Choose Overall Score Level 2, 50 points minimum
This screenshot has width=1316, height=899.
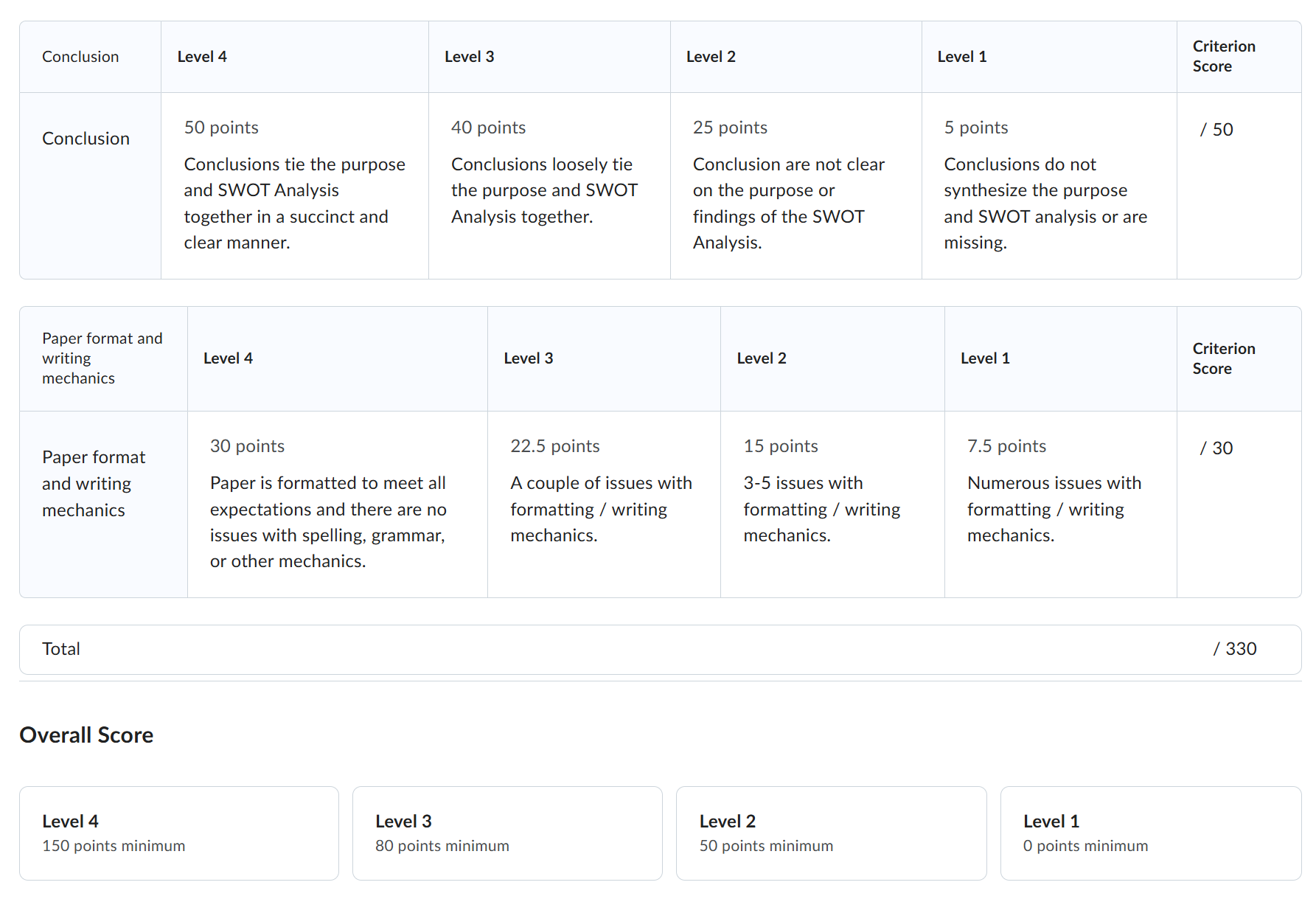pos(831,833)
